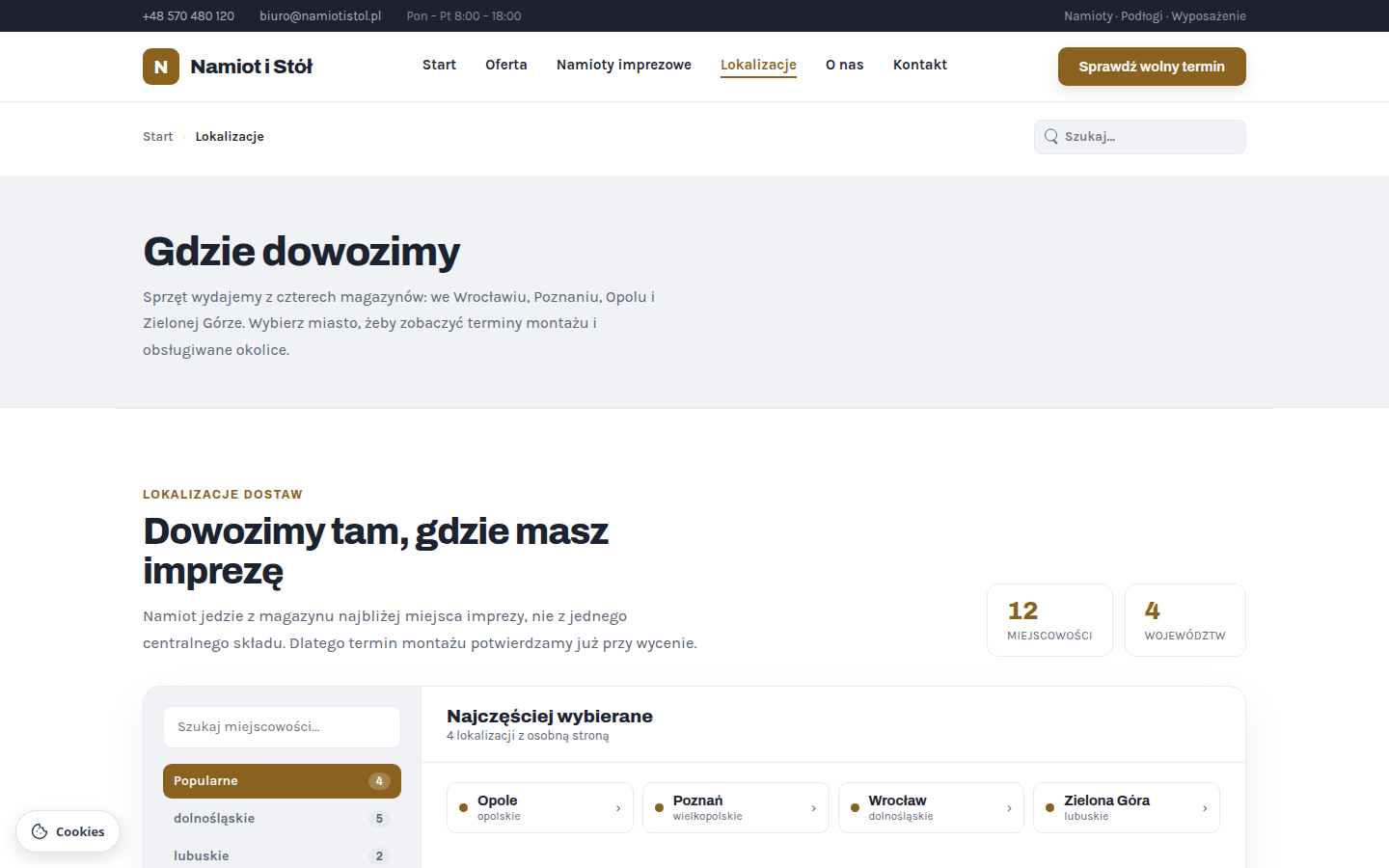The image size is (1389, 868).
Task: Open the Wrocław location card
Action: [931, 808]
